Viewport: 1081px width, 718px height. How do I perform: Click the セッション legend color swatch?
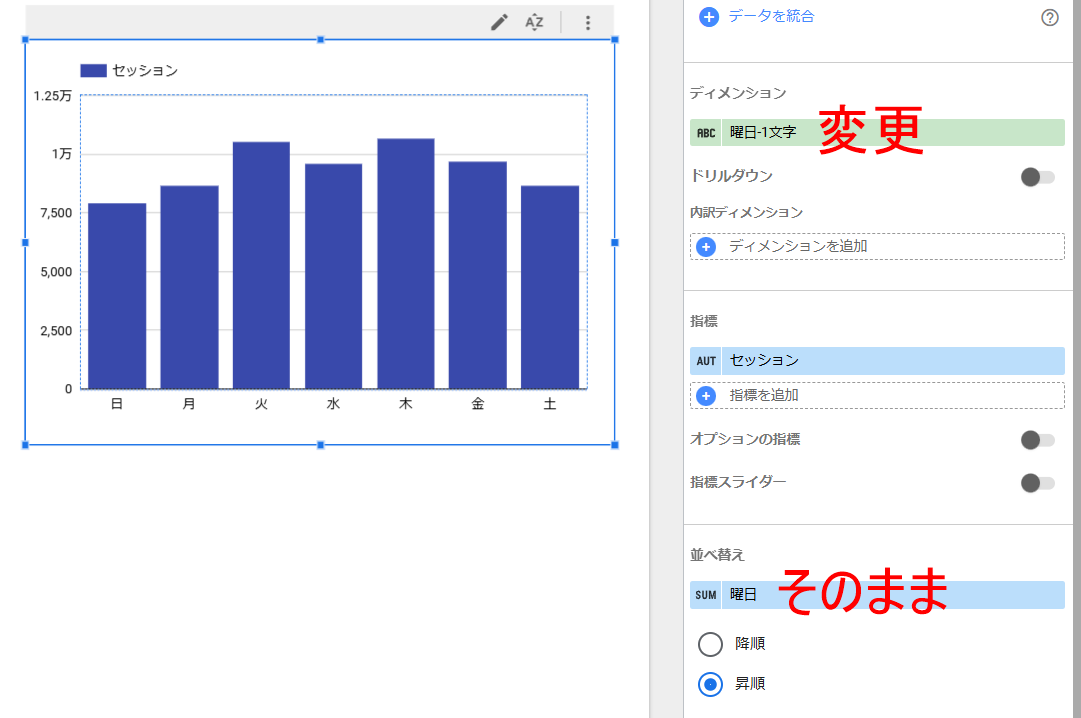coord(93,71)
